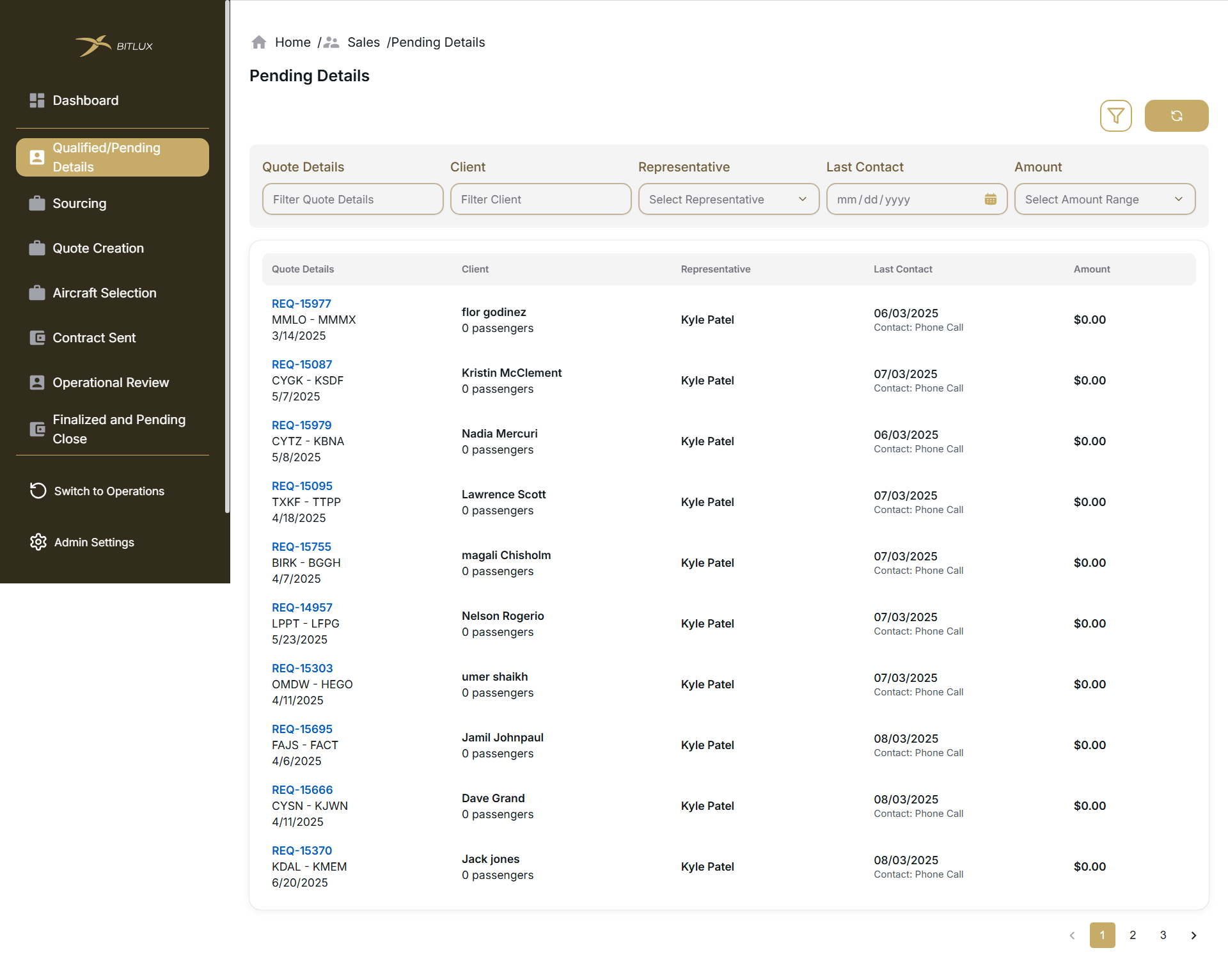Viewport: 1228px width, 980px height.
Task: Click the Filter Quote Details input
Action: pos(352,200)
